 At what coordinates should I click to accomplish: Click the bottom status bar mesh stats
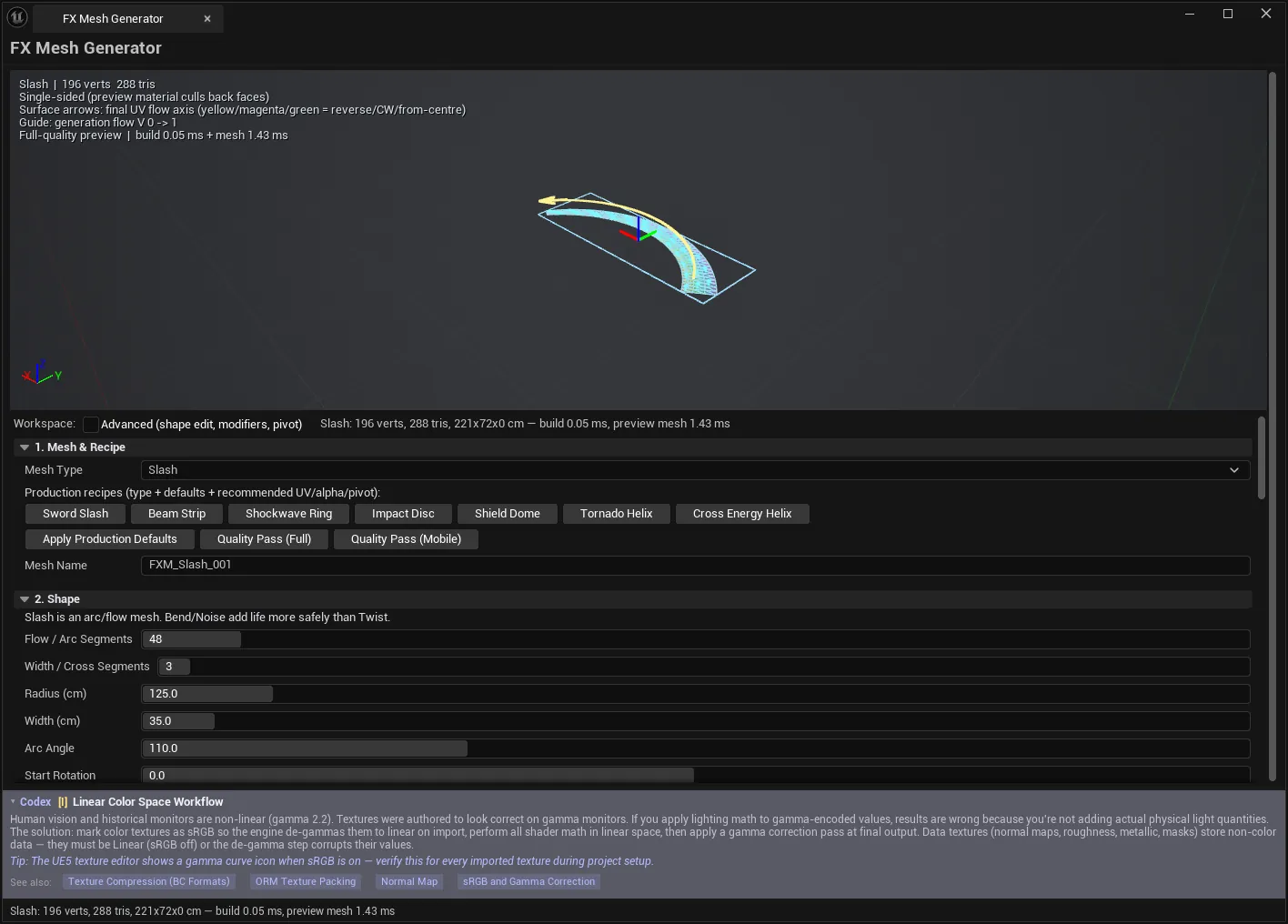pyautogui.click(x=203, y=911)
